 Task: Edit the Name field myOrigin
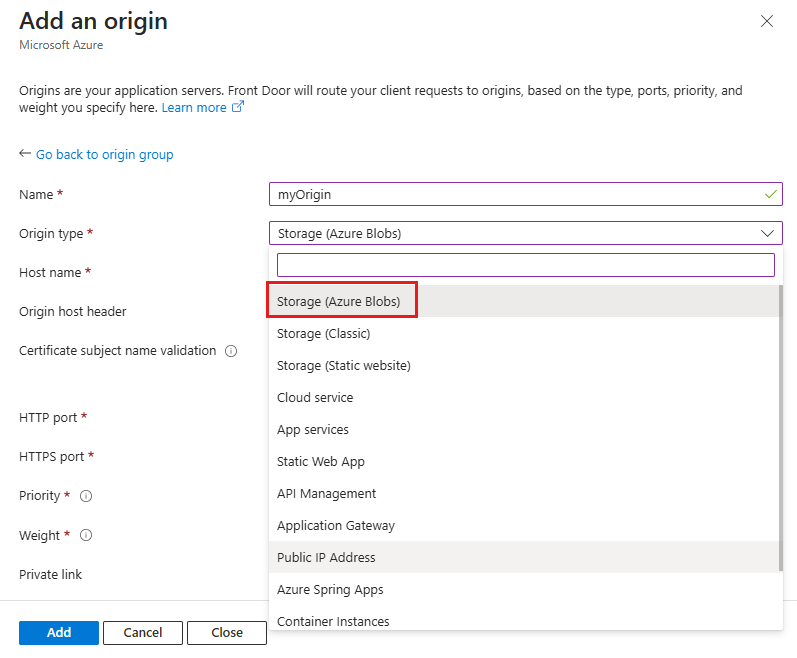click(x=526, y=194)
